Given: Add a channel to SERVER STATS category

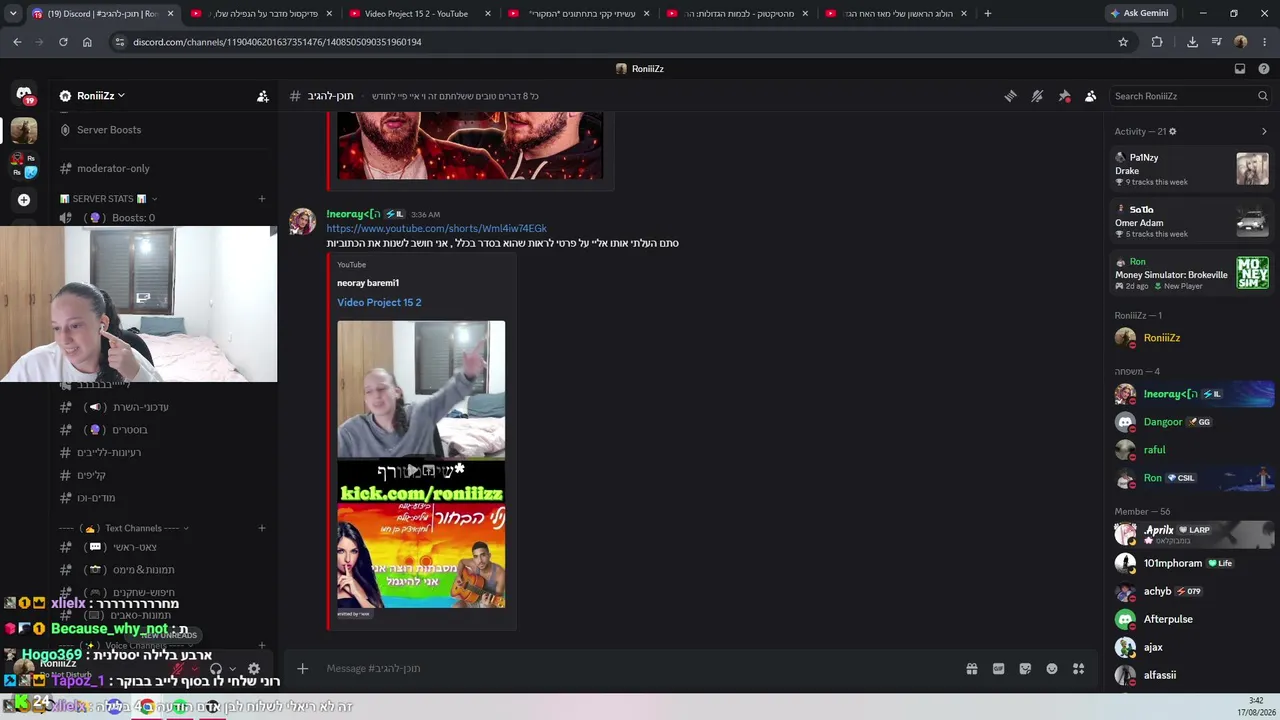Looking at the screenshot, I should (262, 199).
